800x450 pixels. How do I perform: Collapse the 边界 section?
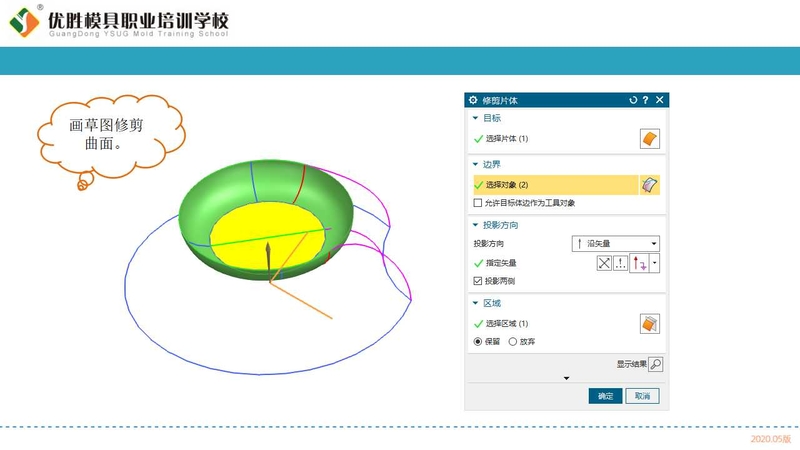(475, 165)
